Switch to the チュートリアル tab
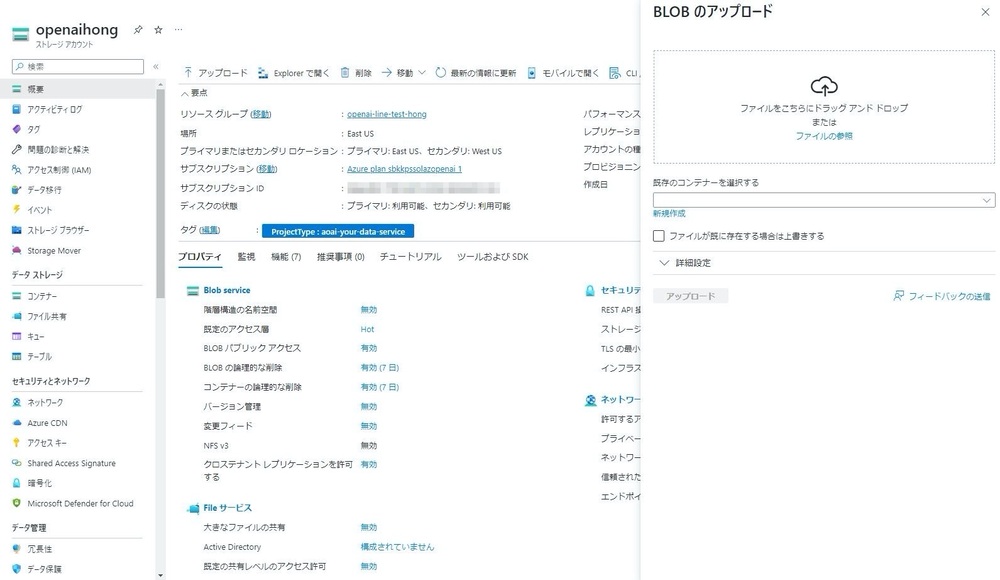The width and height of the screenshot is (1000, 580). click(410, 257)
